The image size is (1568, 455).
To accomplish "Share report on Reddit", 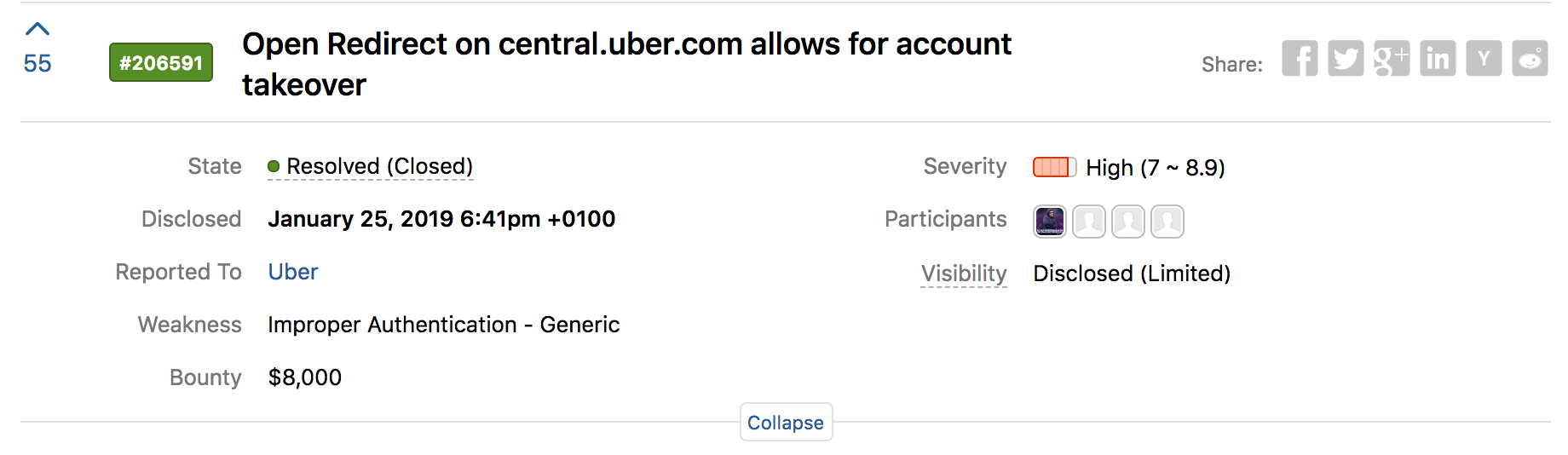I will tap(1530, 59).
